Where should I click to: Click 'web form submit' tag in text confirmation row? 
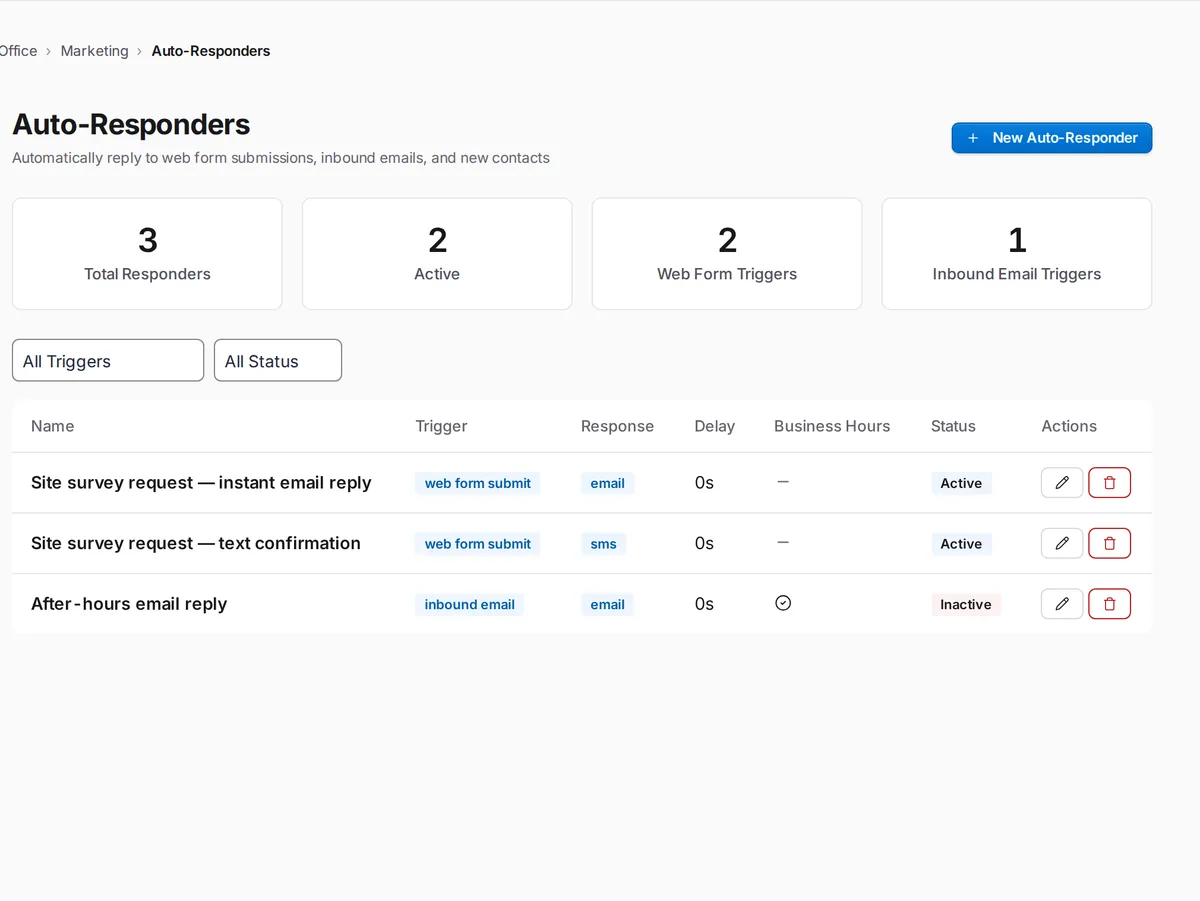click(x=478, y=544)
